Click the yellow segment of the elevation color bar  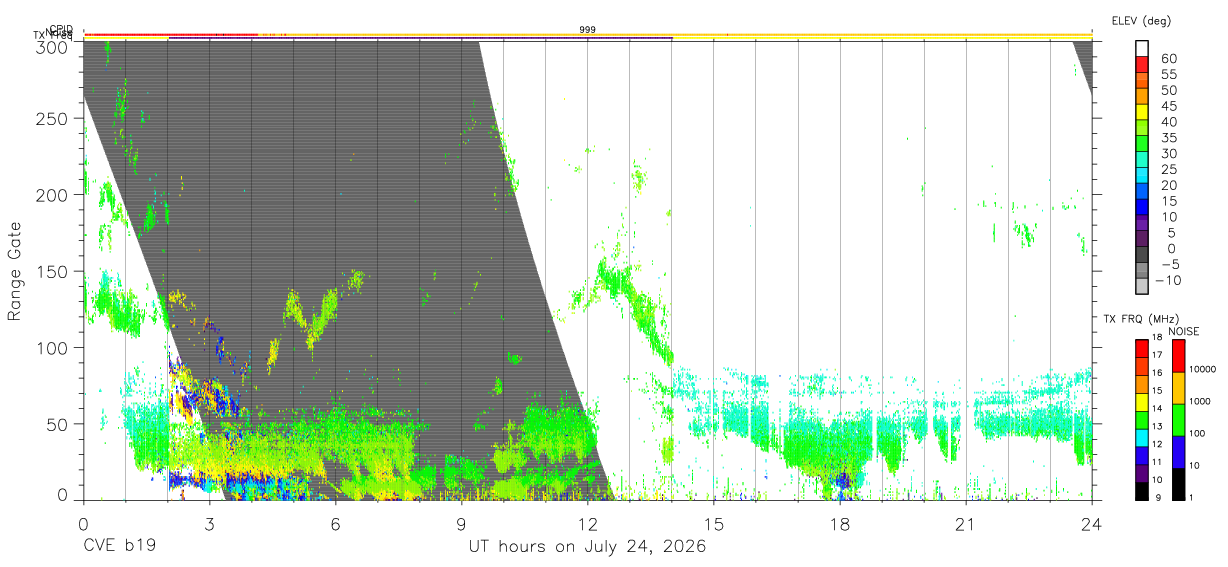click(1142, 111)
